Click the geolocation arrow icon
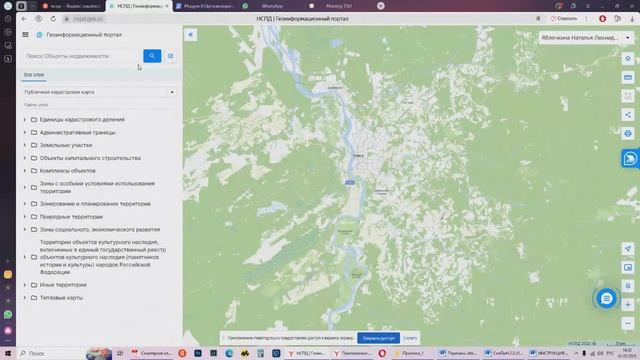640x360 pixels. [x=628, y=249]
